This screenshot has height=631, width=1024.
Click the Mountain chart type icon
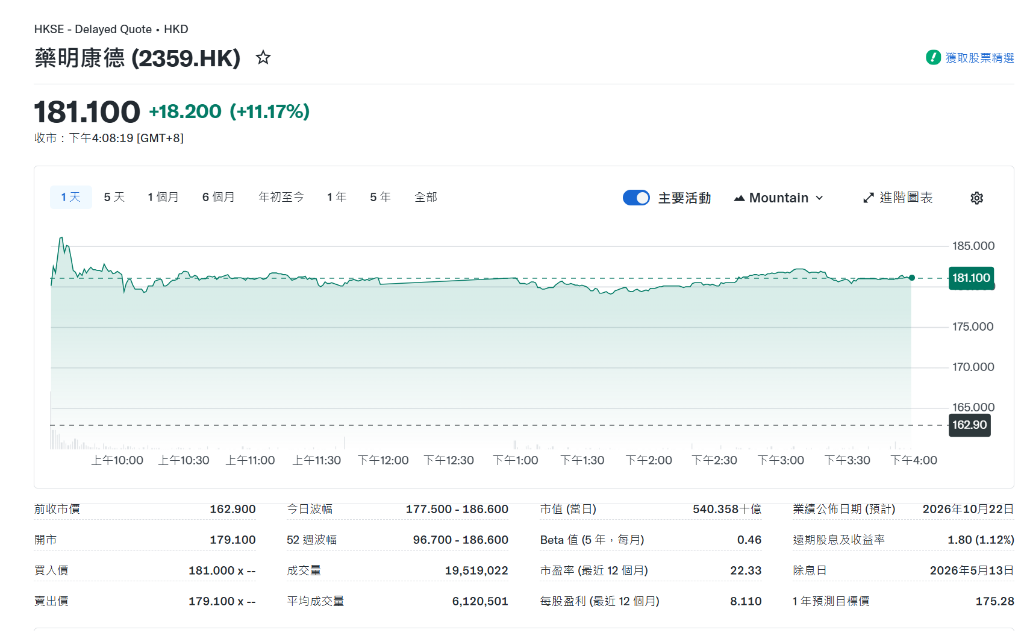pos(739,198)
